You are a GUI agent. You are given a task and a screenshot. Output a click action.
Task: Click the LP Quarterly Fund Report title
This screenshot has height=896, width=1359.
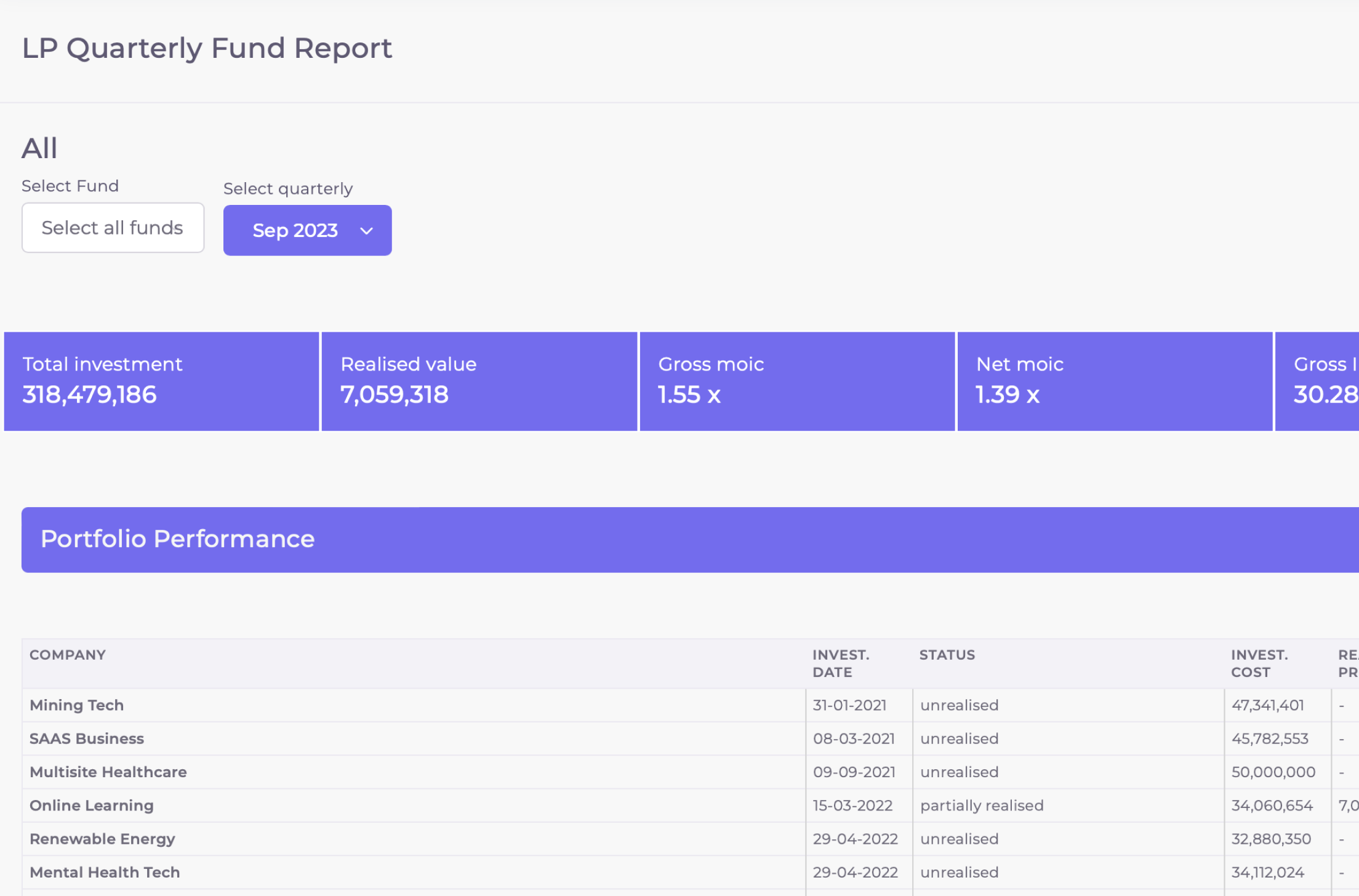click(x=207, y=48)
